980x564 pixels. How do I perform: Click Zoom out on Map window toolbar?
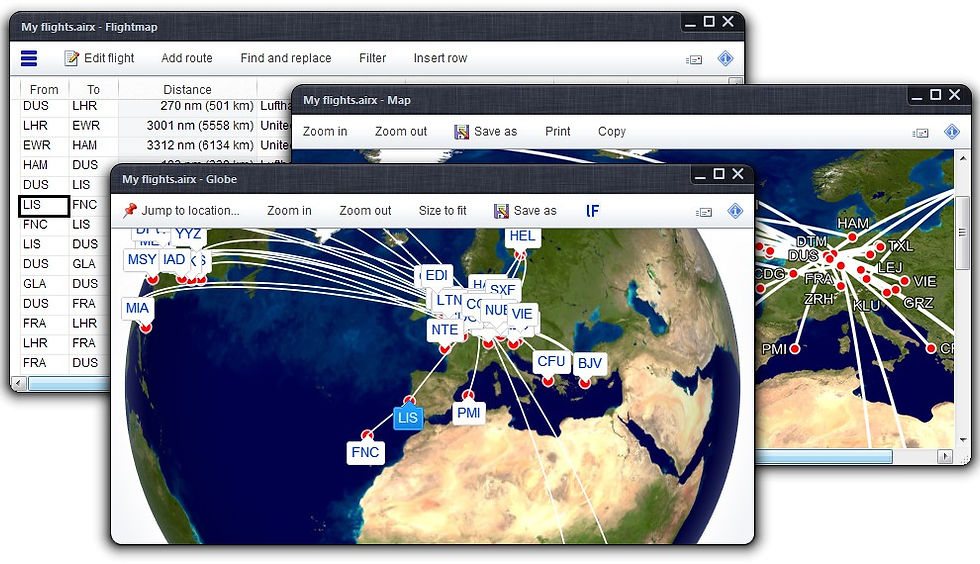401,131
